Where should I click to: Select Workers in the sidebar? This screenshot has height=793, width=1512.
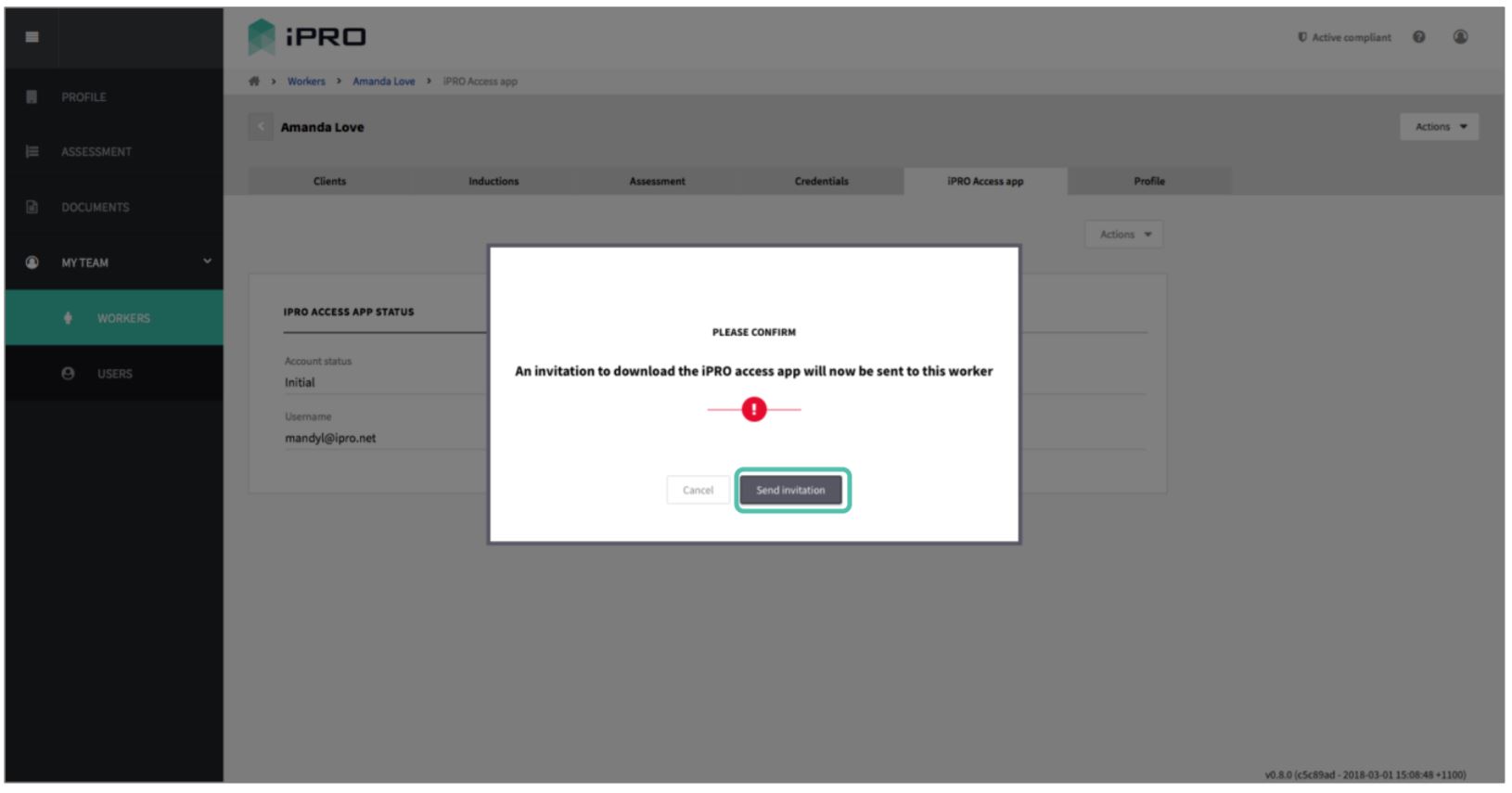tap(114, 318)
